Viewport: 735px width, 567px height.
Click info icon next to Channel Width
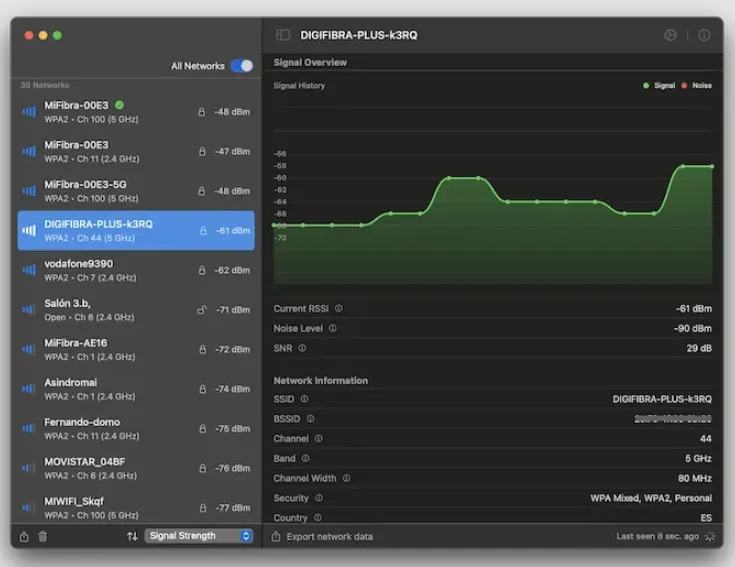(x=346, y=478)
